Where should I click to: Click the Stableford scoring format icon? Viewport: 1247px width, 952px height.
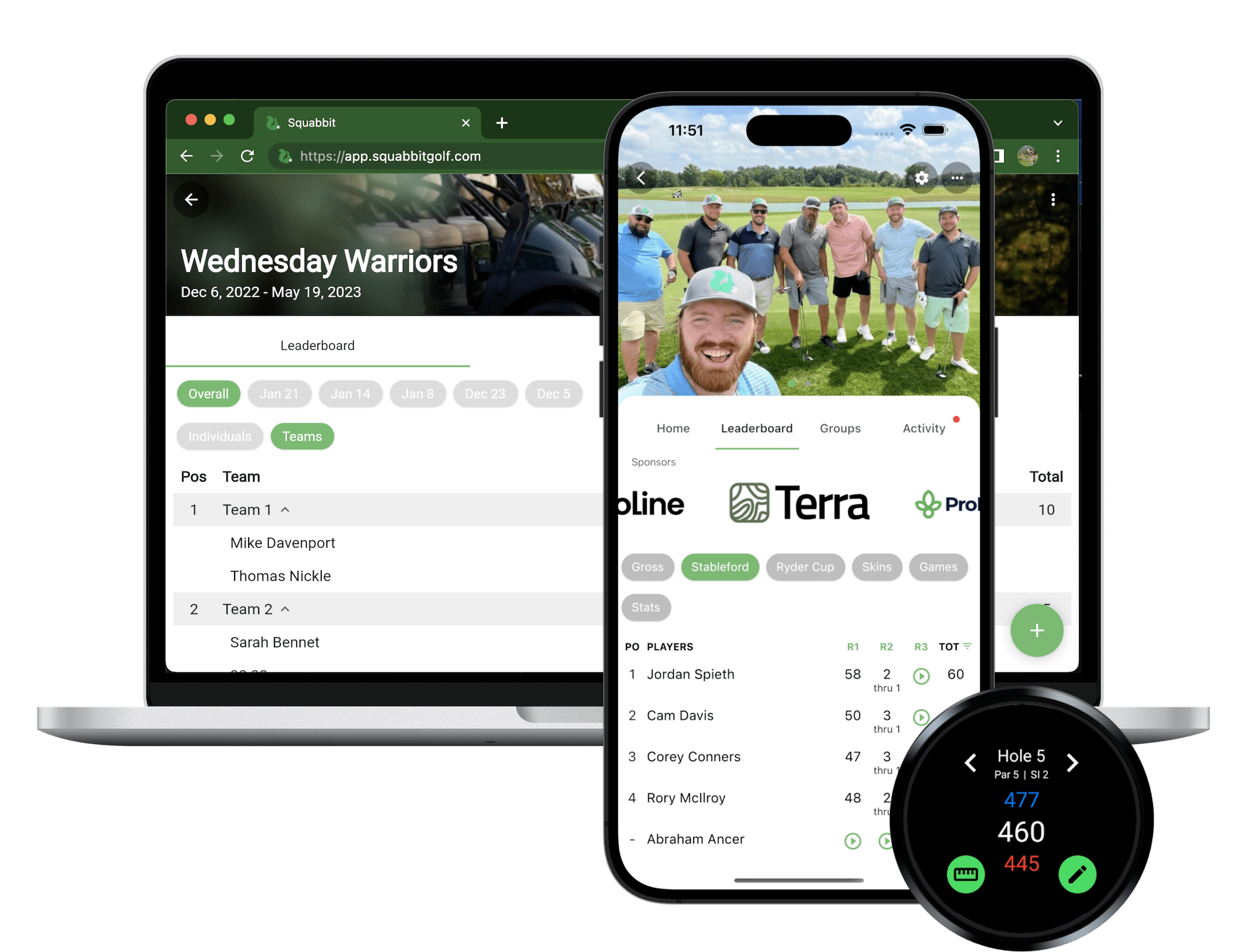[720, 566]
